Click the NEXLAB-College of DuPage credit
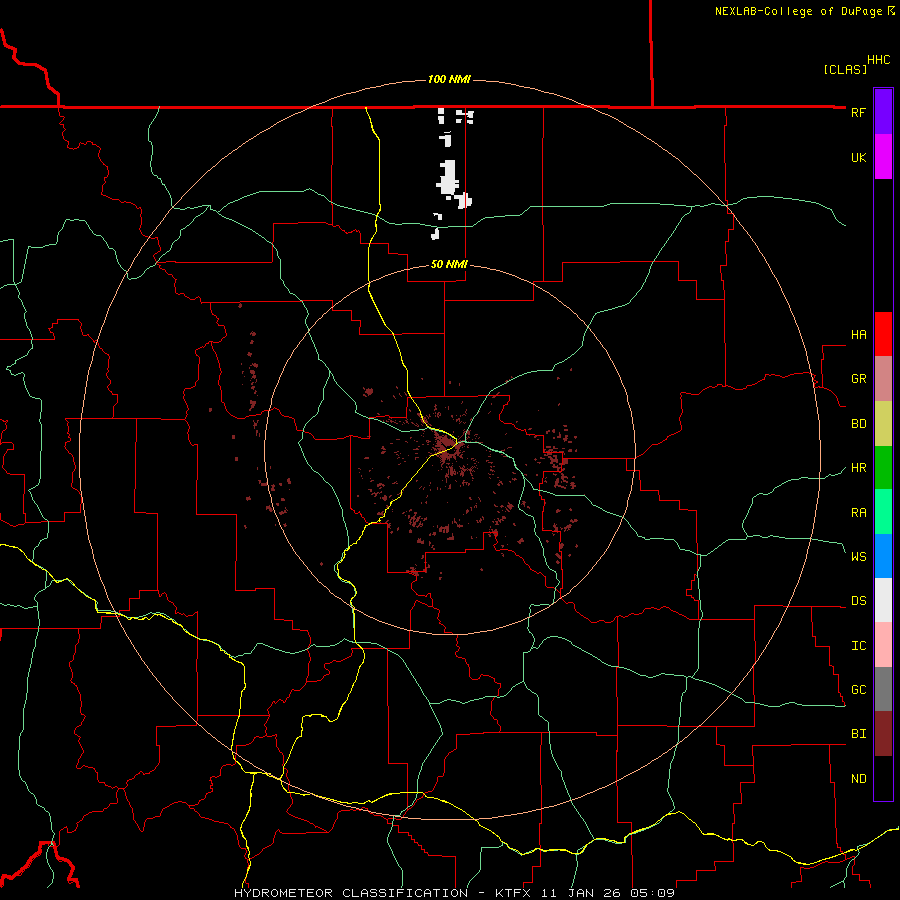This screenshot has height=900, width=900. tap(804, 11)
